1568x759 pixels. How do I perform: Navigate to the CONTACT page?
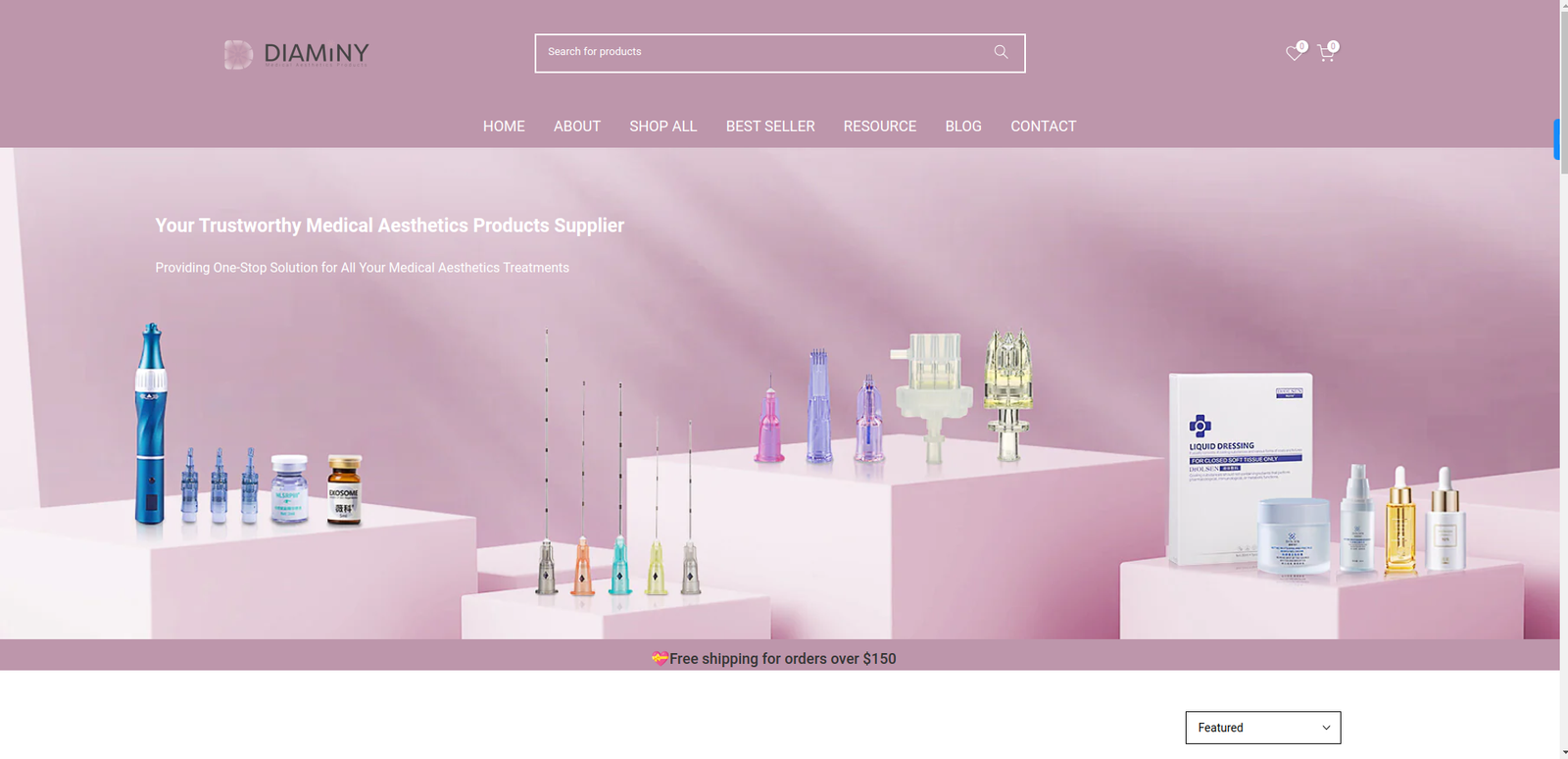[1043, 126]
